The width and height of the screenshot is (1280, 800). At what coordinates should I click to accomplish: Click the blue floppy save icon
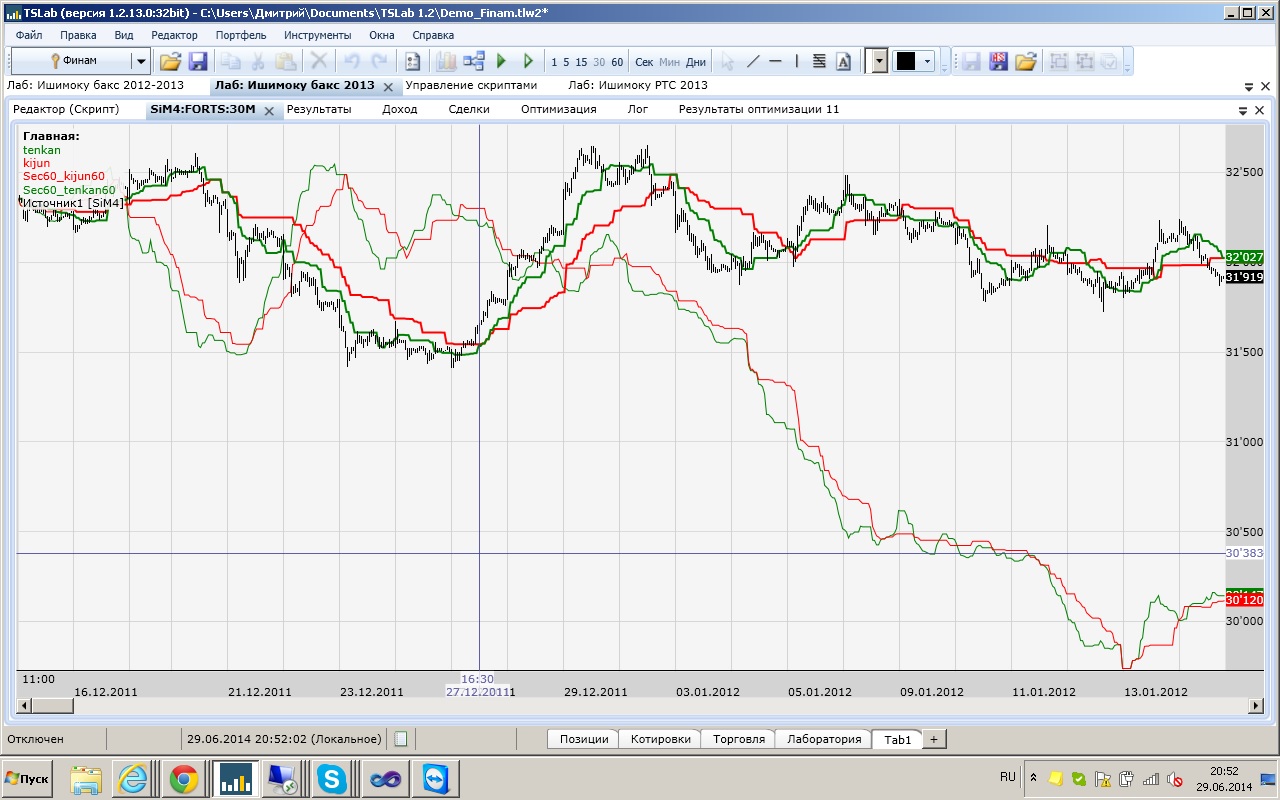(x=197, y=61)
